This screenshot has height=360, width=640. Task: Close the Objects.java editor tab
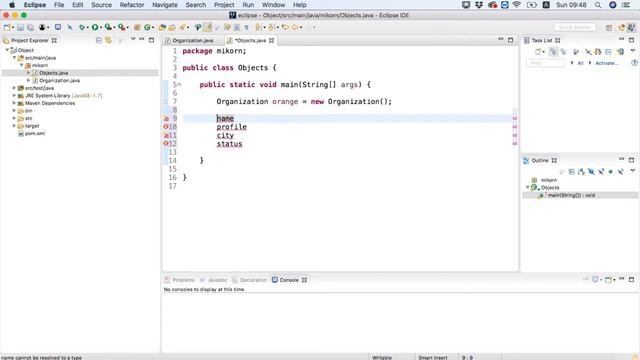(x=271, y=40)
